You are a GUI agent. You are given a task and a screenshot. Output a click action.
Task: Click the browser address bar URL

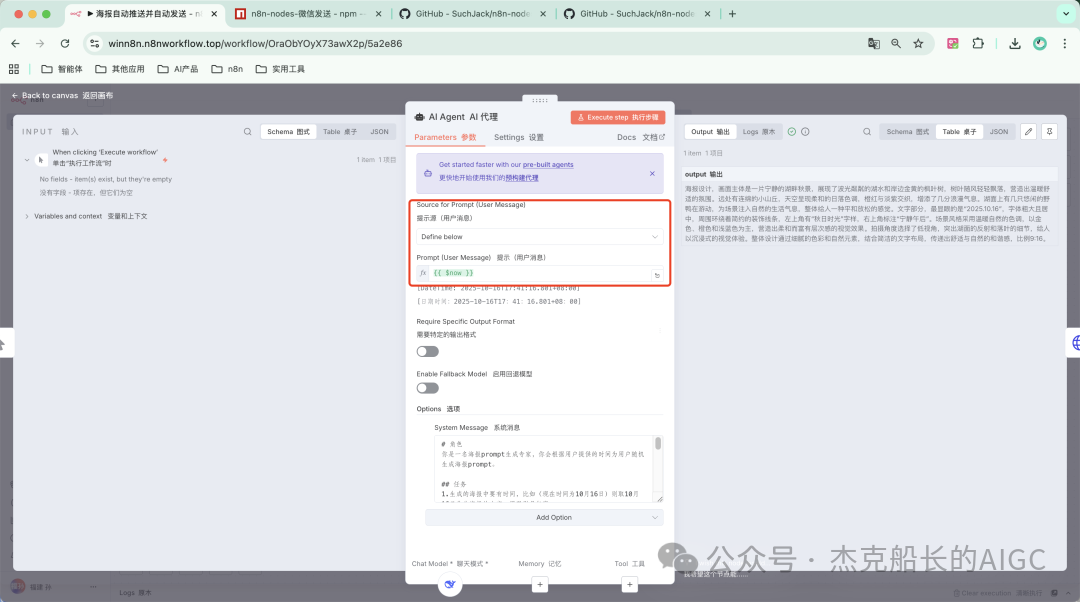click(x=255, y=43)
